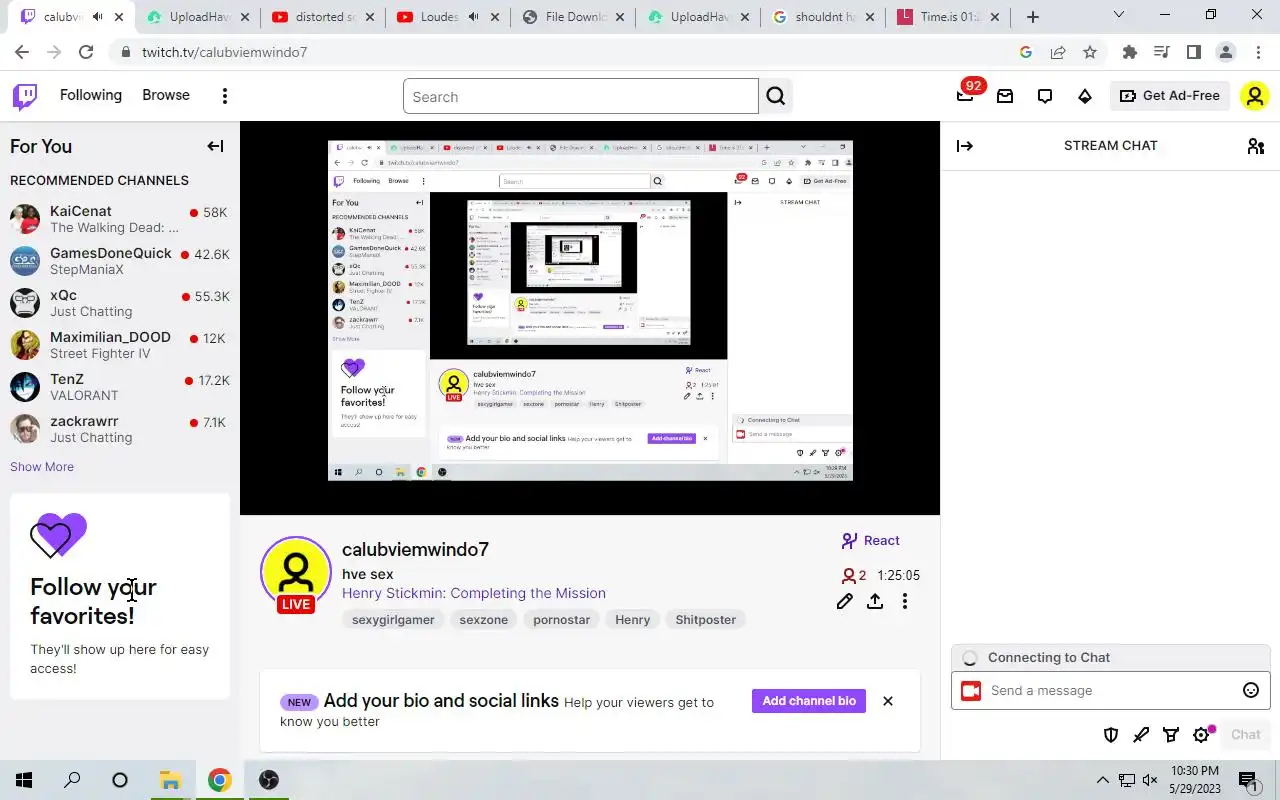Click the Chat send button
The width and height of the screenshot is (1280, 800).
(x=1245, y=734)
